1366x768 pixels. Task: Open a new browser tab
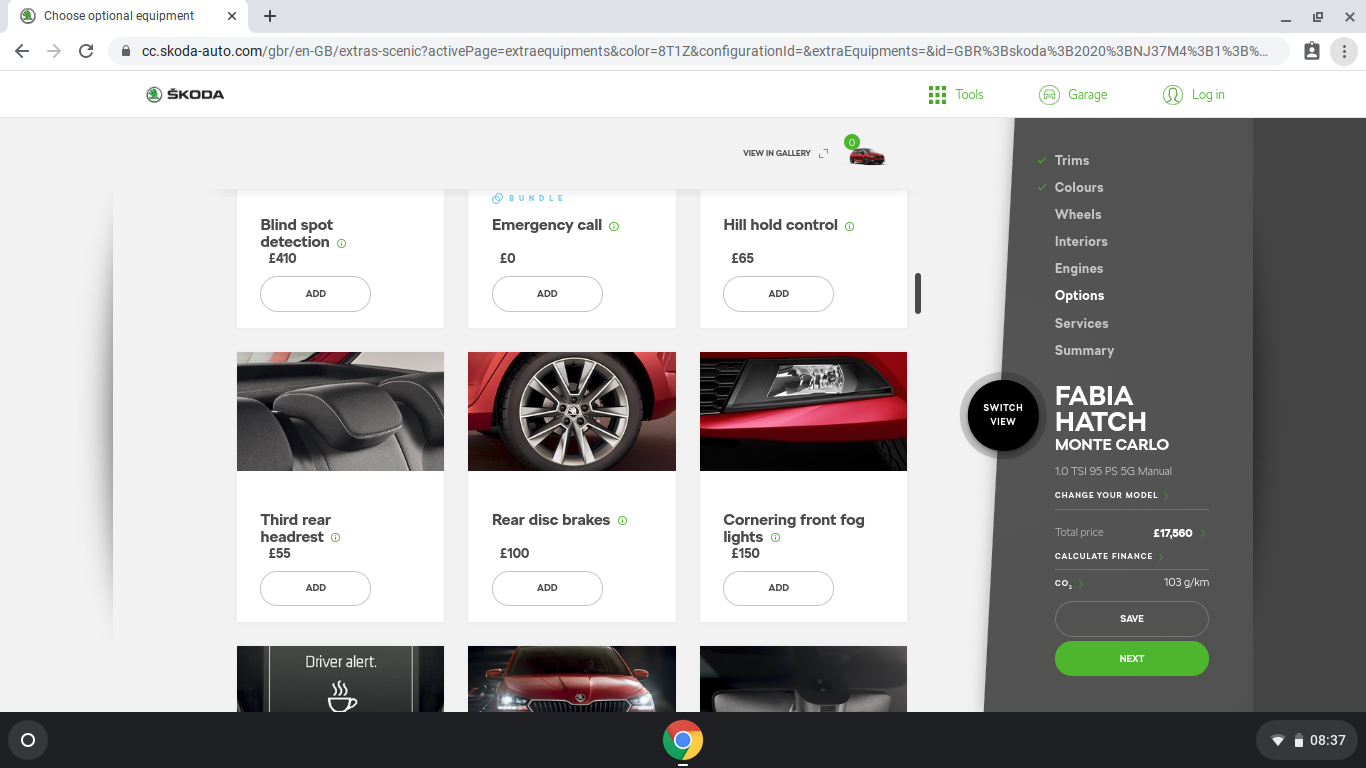pyautogui.click(x=270, y=16)
